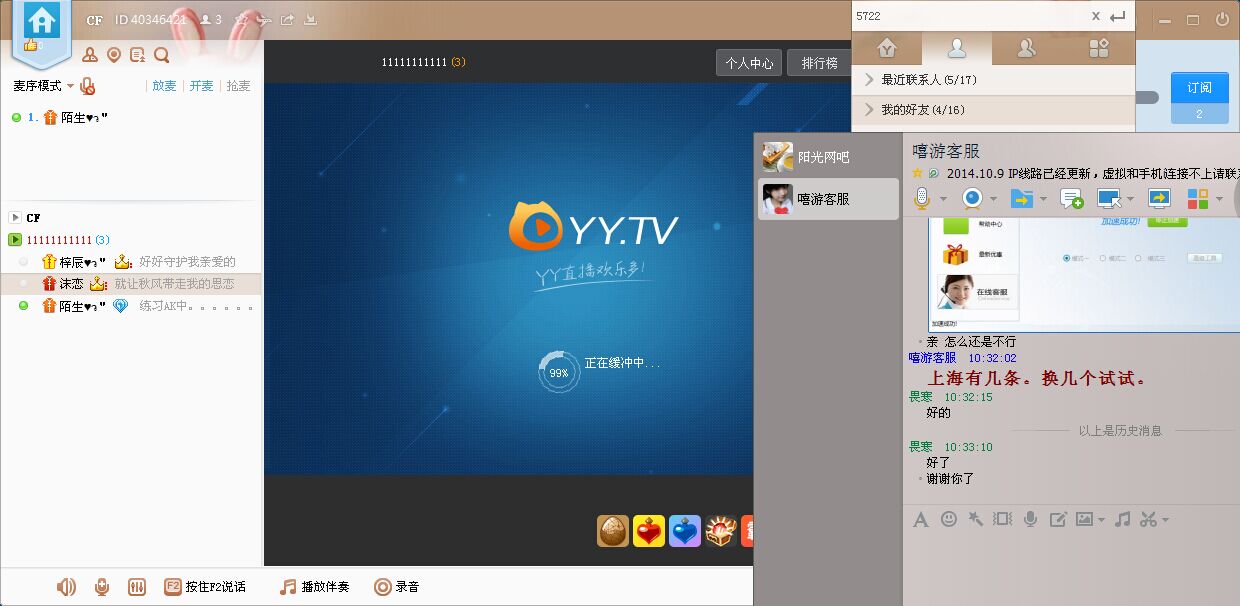This screenshot has height=606, width=1240.
Task: Switch to the groups tab icon
Action: (1026, 47)
